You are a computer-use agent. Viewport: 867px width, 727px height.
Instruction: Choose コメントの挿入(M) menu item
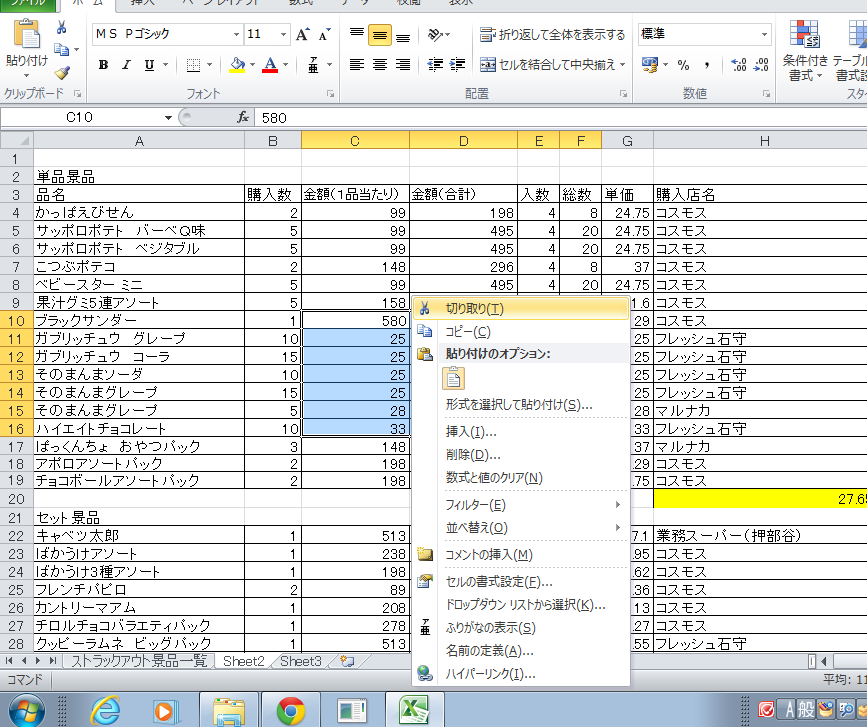click(520, 555)
